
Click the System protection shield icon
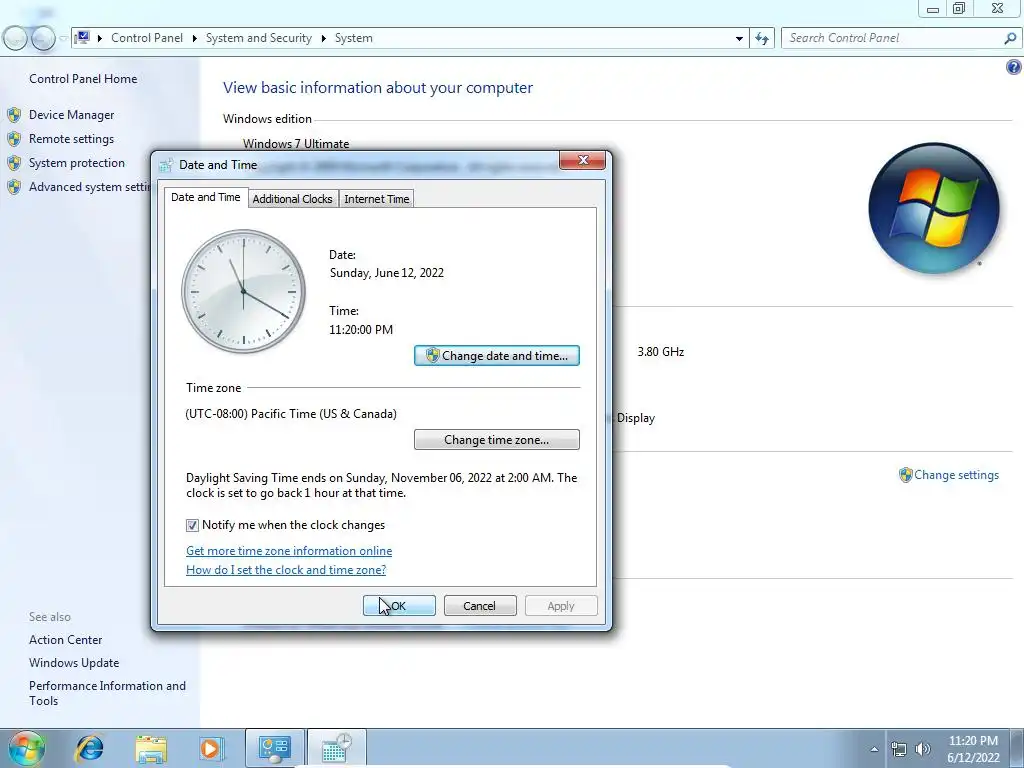14,163
